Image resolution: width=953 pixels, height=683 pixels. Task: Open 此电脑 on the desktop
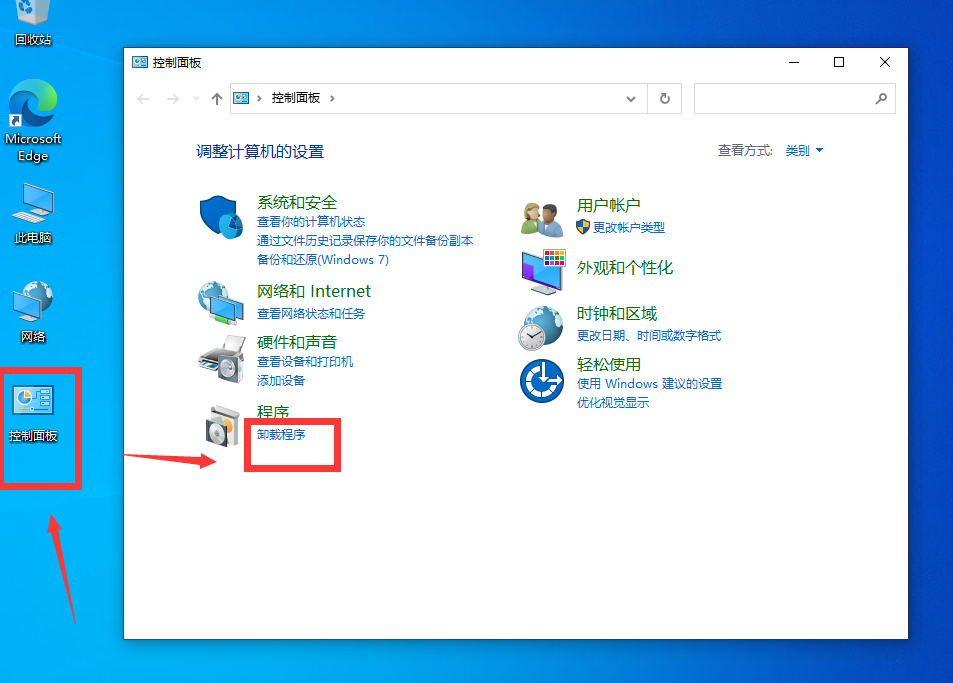coord(32,205)
